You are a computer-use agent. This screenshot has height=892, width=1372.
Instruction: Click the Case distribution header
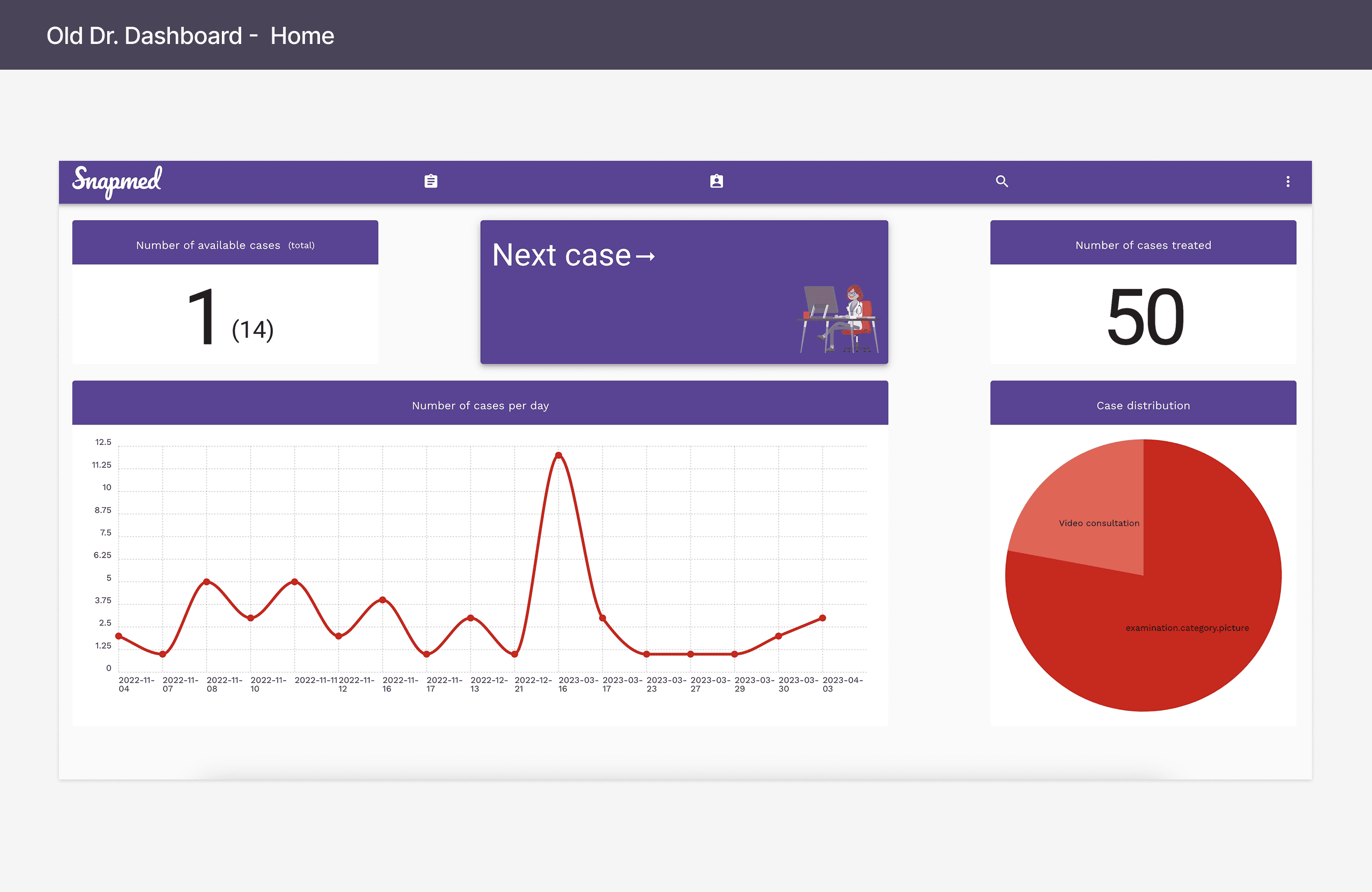pos(1143,405)
